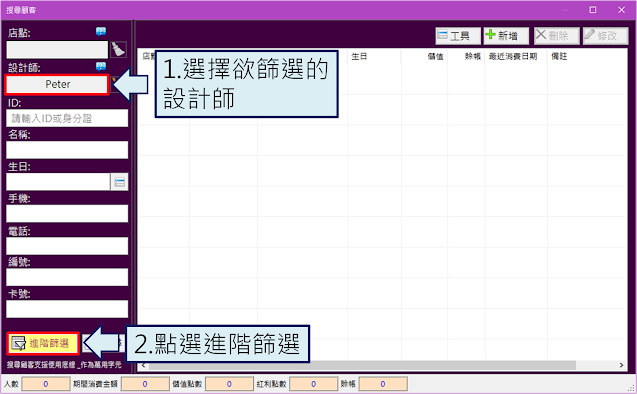The height and width of the screenshot is (394, 637).
Task: Click the horizontal scrollbar right arrow
Action: (621, 365)
